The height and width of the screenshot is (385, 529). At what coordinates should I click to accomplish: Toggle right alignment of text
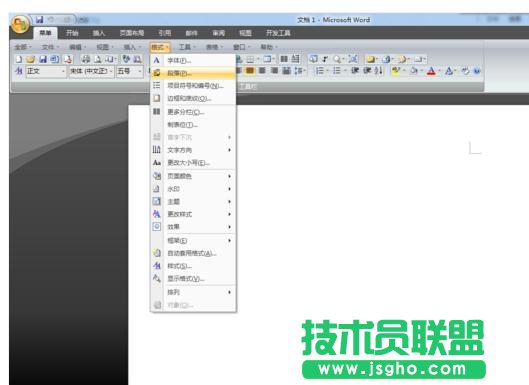click(x=262, y=71)
